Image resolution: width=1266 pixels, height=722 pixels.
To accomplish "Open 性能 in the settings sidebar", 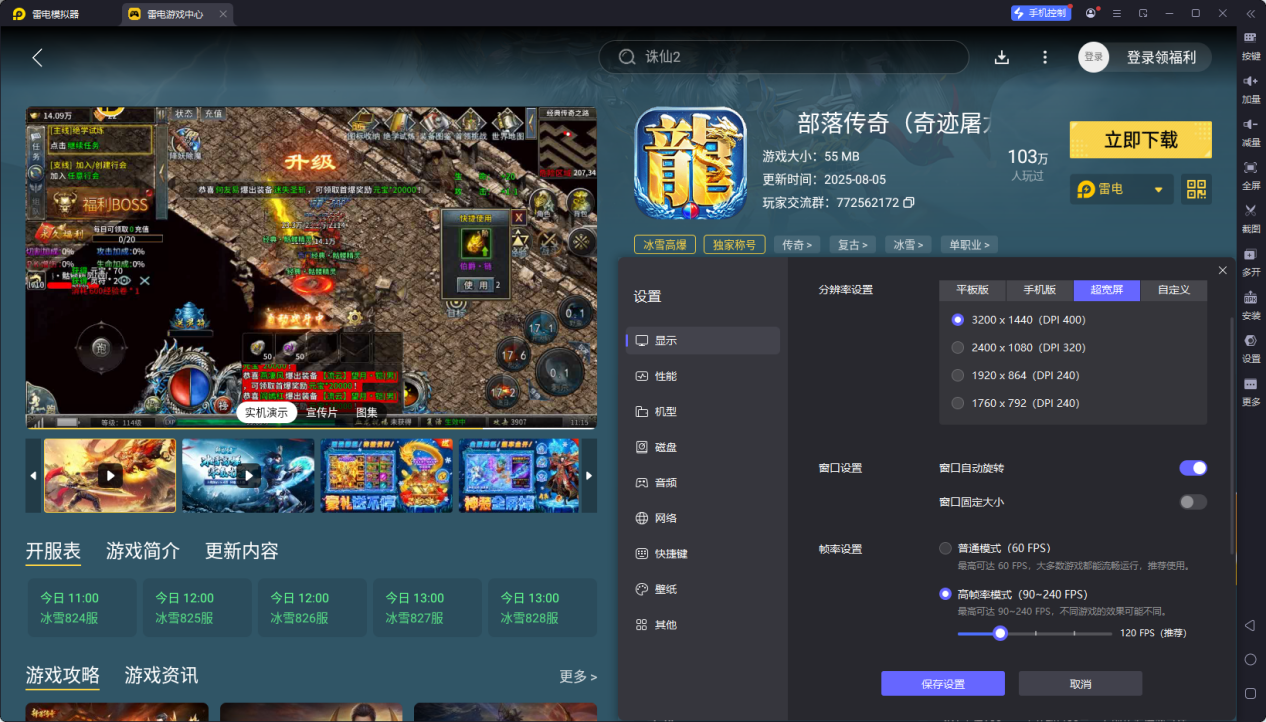I will (x=702, y=376).
